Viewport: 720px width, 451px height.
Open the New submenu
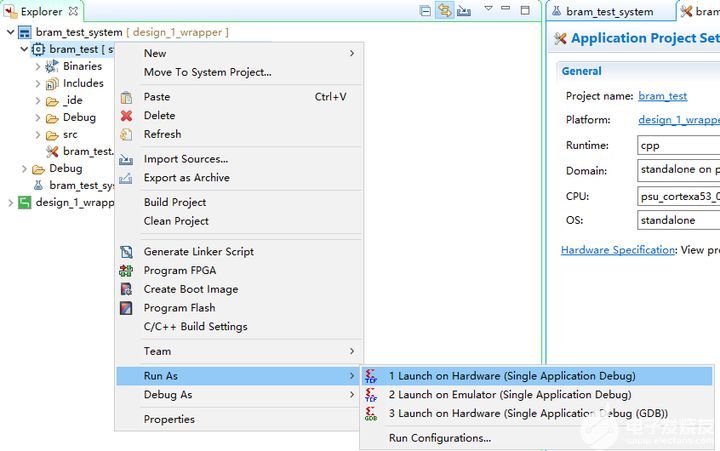(x=239, y=54)
